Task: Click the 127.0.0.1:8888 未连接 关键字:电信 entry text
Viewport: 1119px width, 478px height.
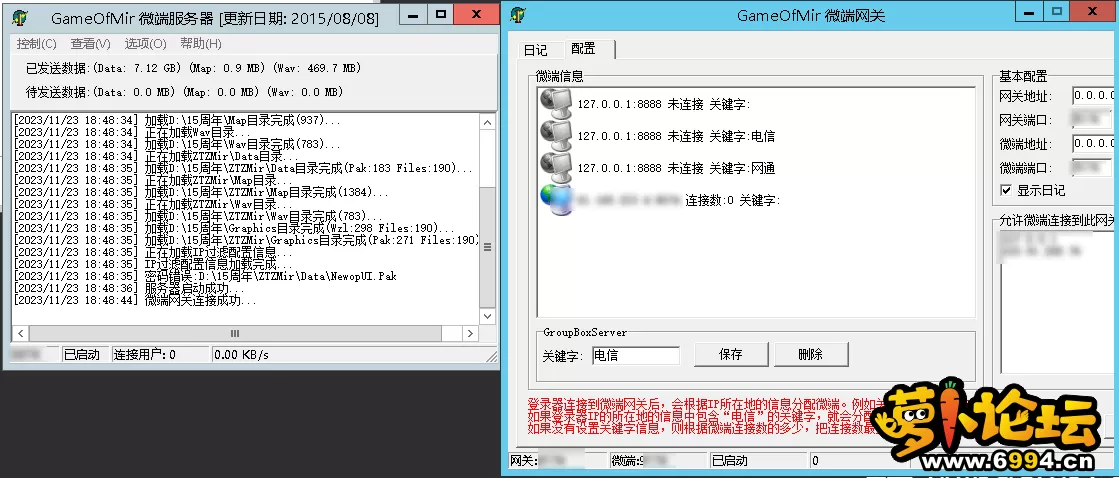Action: [676, 136]
